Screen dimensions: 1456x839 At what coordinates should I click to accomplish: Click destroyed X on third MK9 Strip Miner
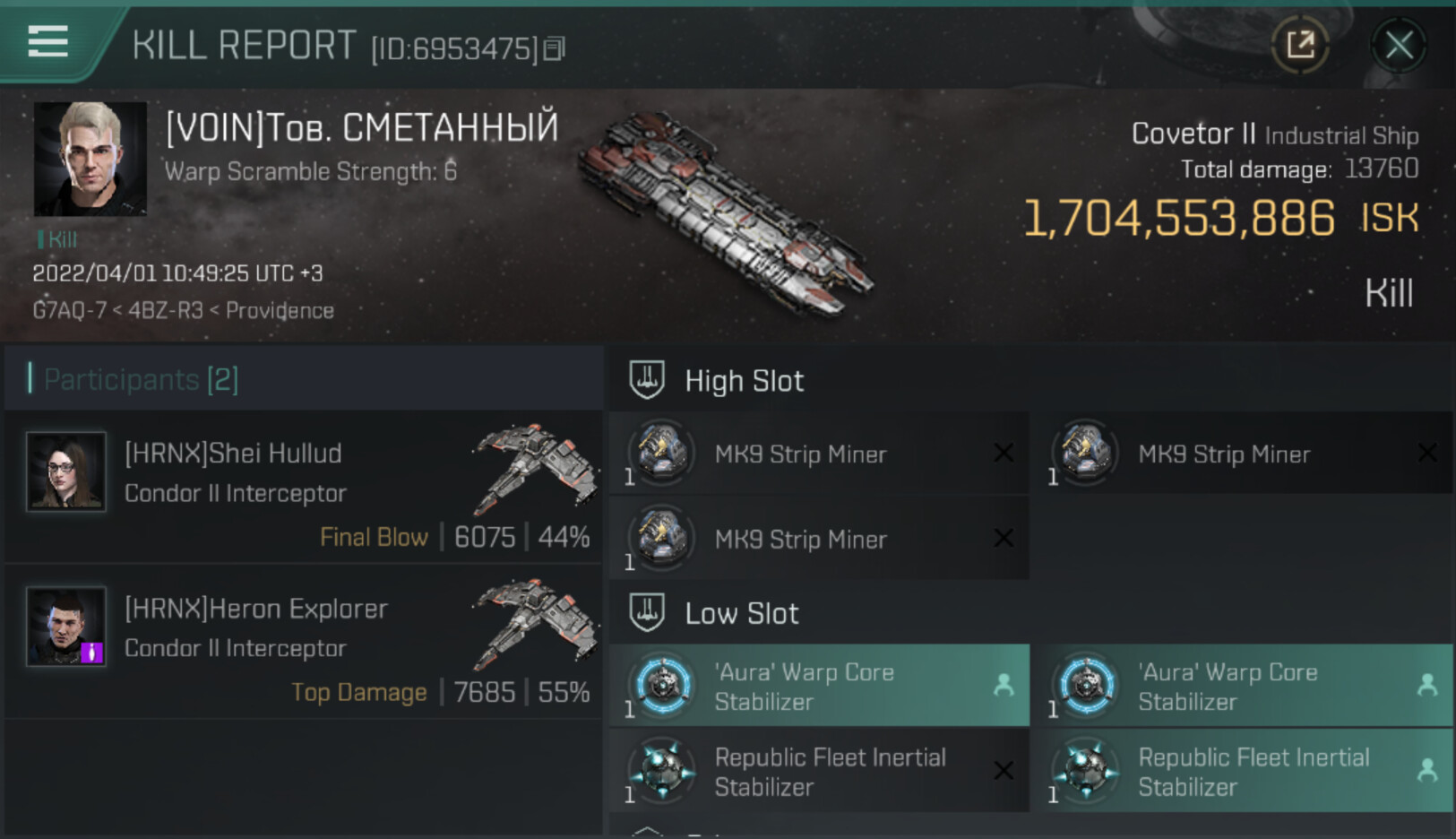pos(1004,538)
